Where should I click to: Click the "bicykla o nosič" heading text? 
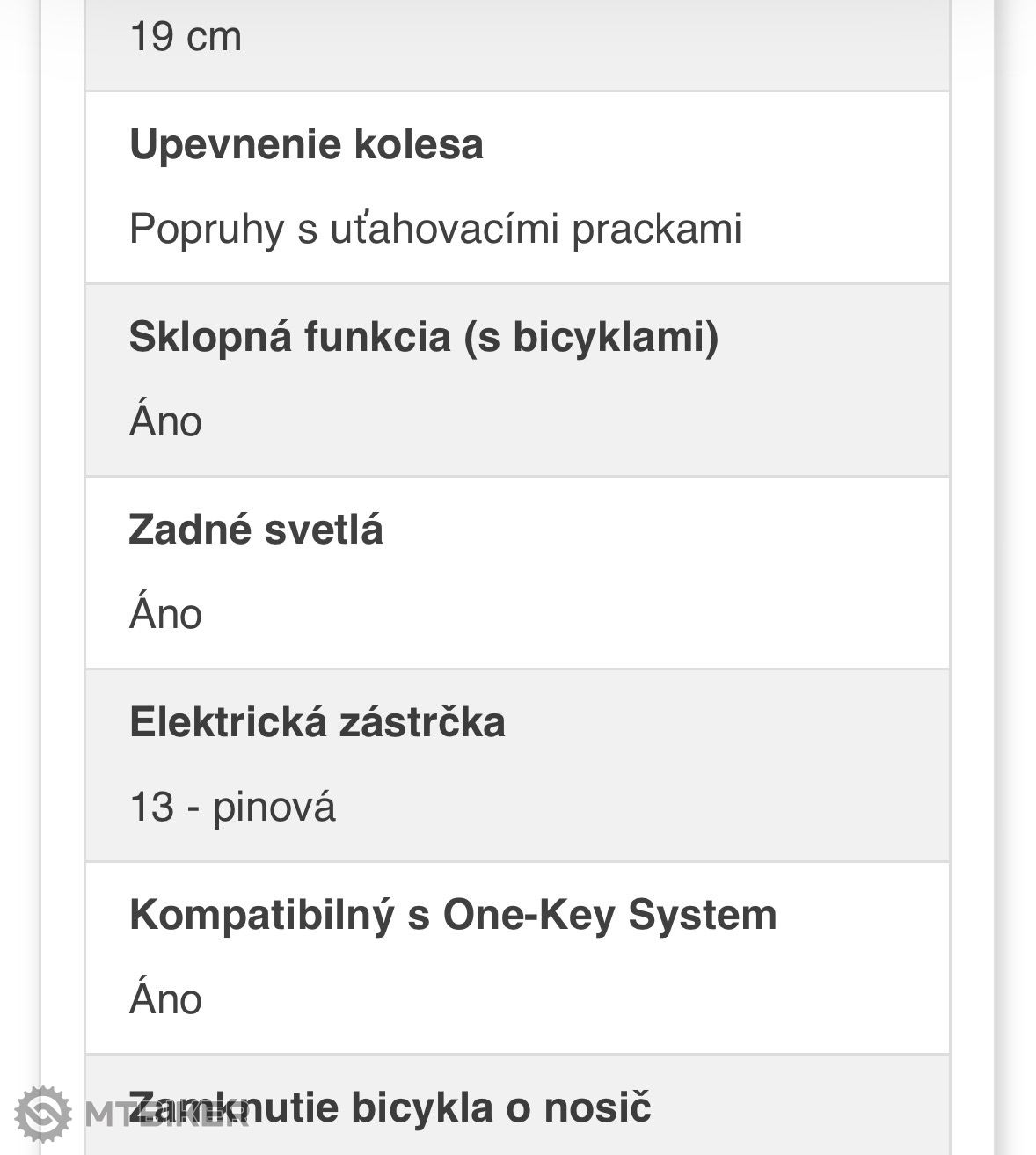coord(501,1107)
